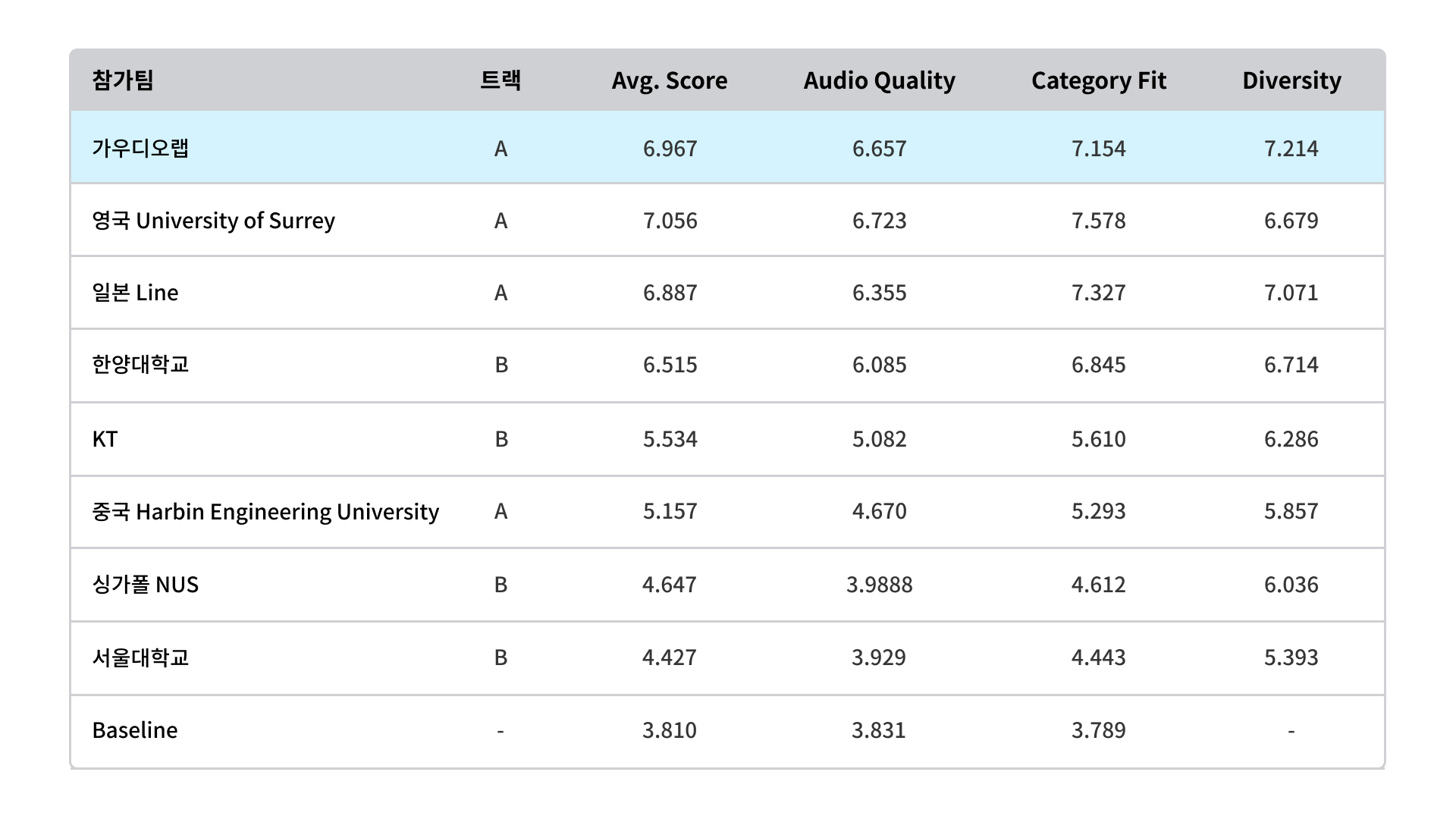1456x819 pixels.
Task: Click the Audio Quality column header
Action: coord(879,80)
